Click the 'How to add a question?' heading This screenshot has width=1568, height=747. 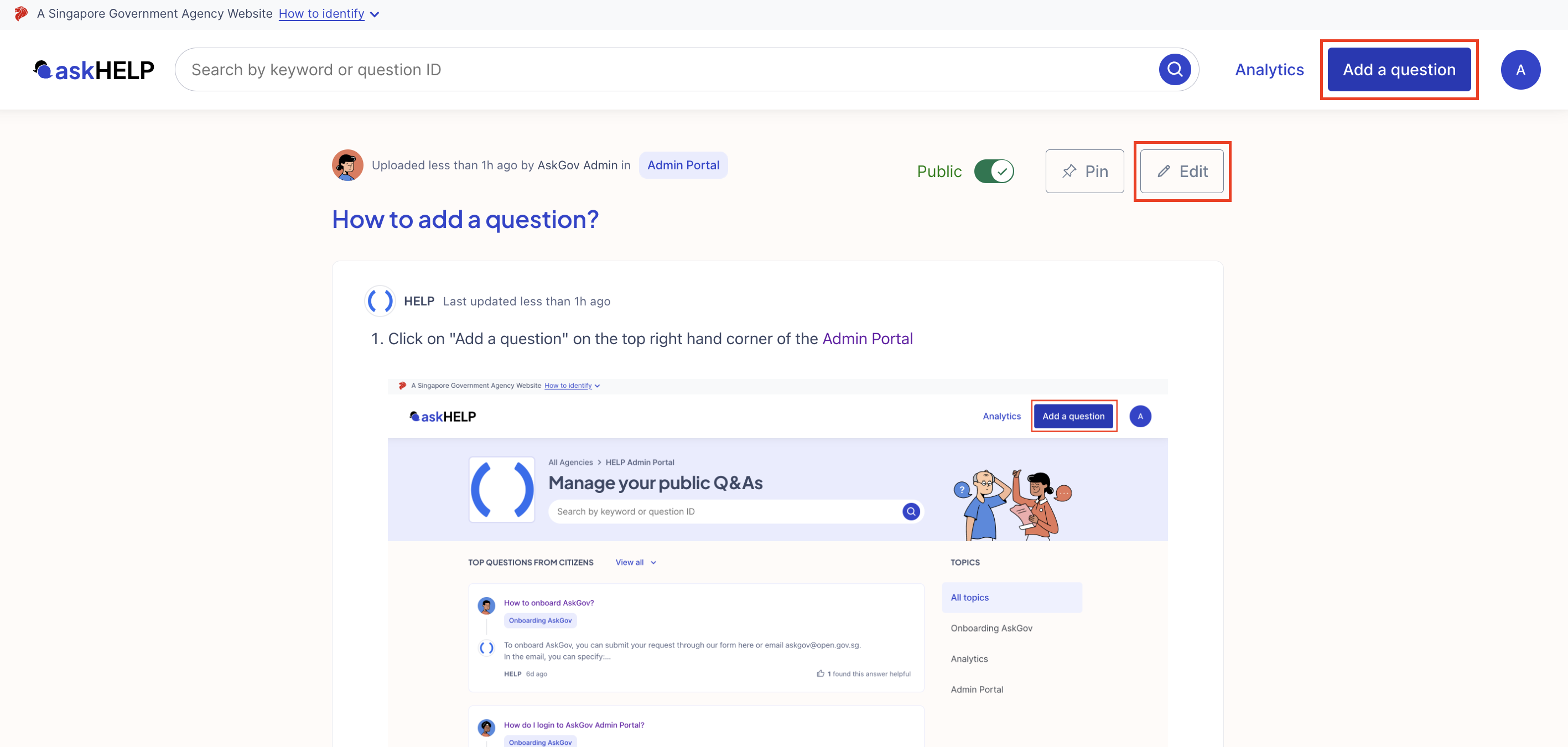465,219
